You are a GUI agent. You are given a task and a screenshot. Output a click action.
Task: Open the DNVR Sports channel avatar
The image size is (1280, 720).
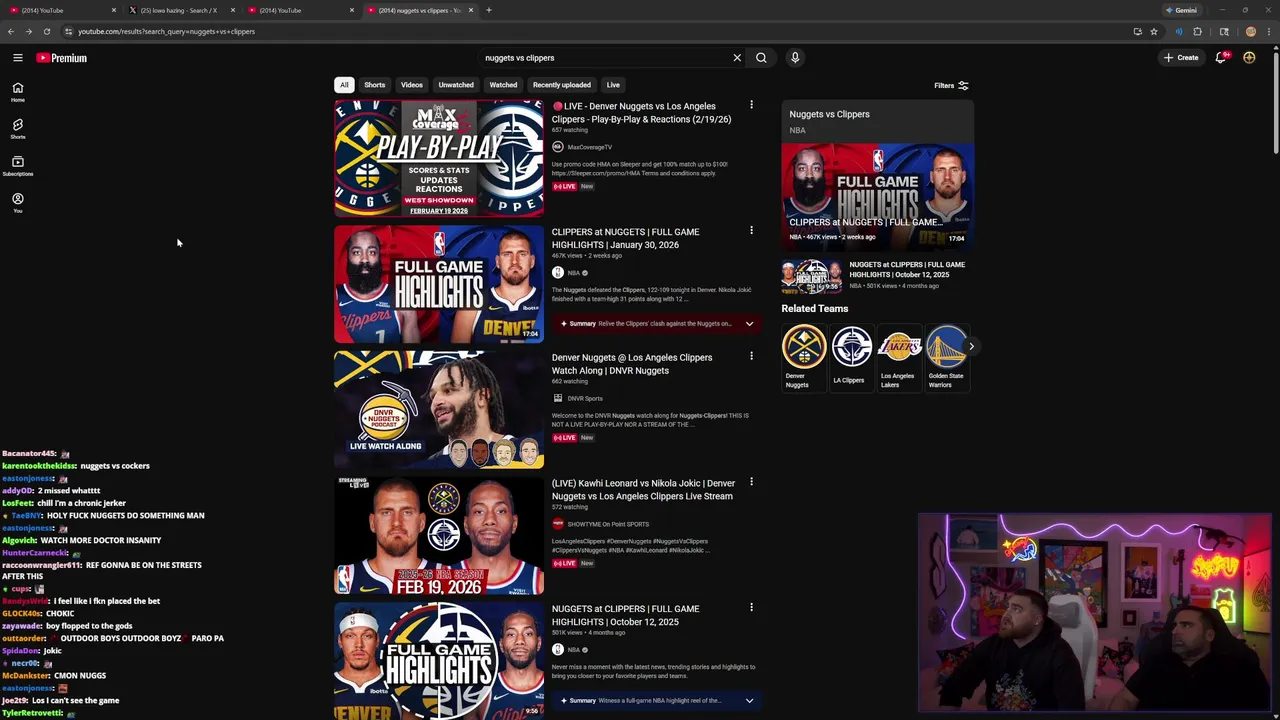click(558, 398)
